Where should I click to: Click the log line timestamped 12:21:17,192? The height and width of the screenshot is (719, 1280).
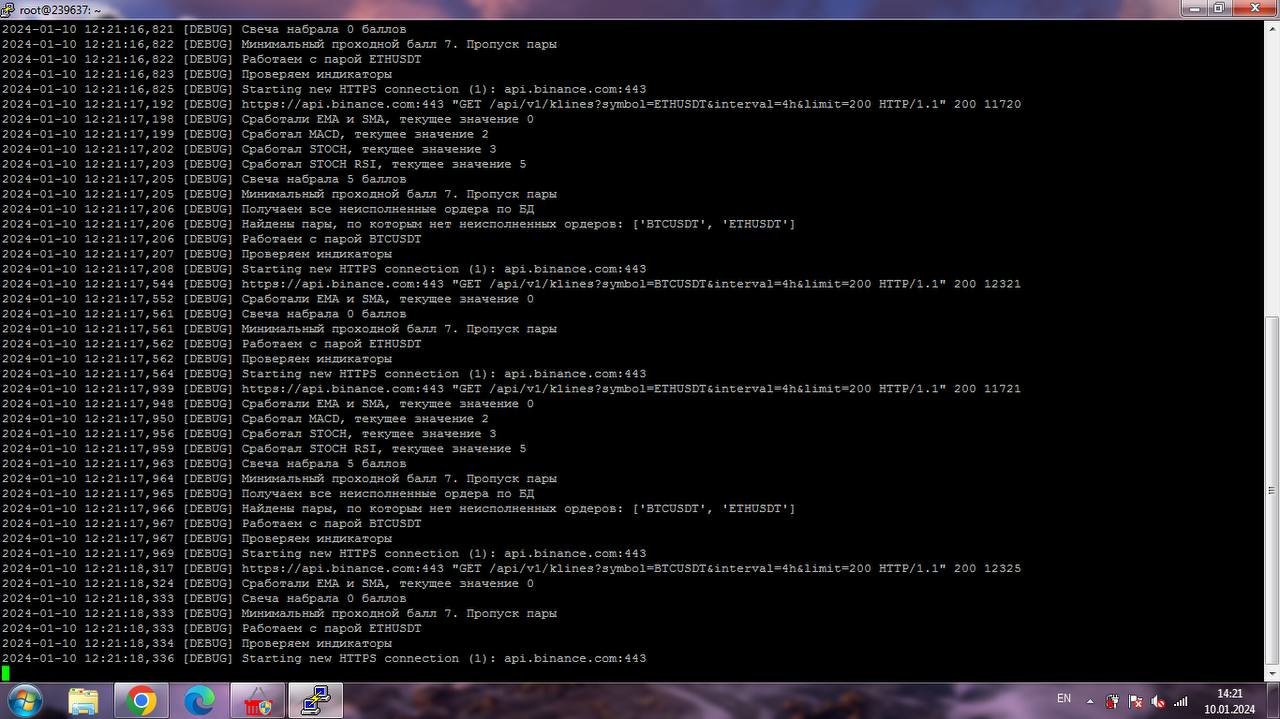tap(511, 104)
